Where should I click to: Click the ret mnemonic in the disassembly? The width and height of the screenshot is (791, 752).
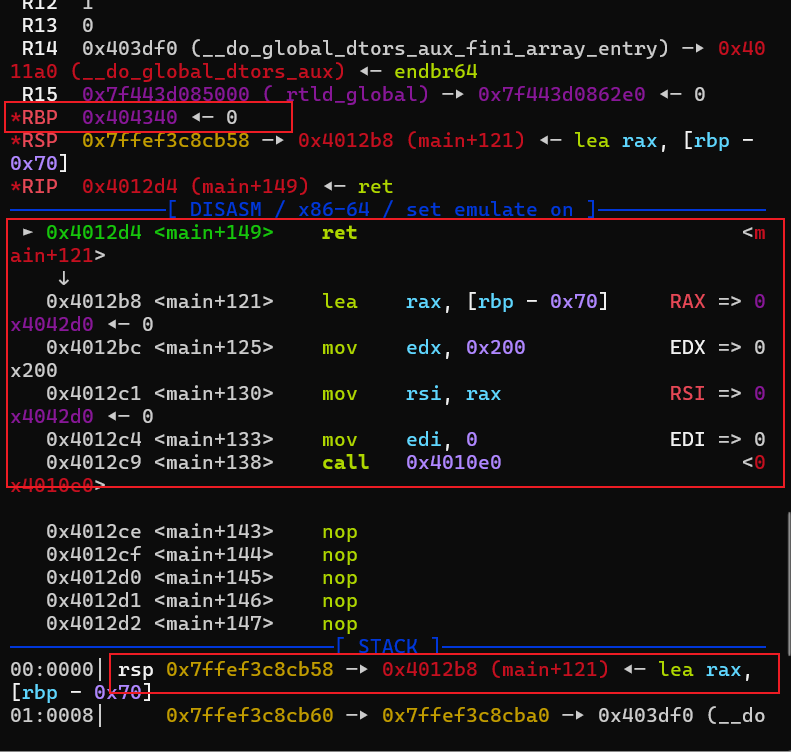tap(340, 233)
